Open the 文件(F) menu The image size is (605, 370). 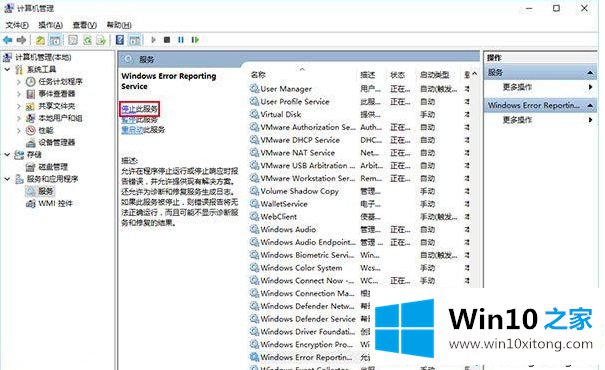click(x=17, y=25)
